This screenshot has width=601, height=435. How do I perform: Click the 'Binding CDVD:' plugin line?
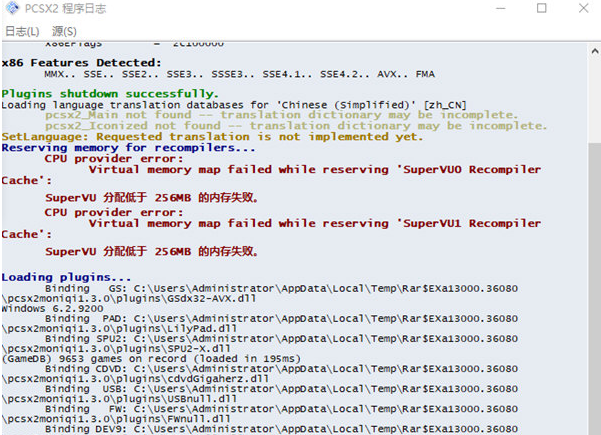(300, 369)
